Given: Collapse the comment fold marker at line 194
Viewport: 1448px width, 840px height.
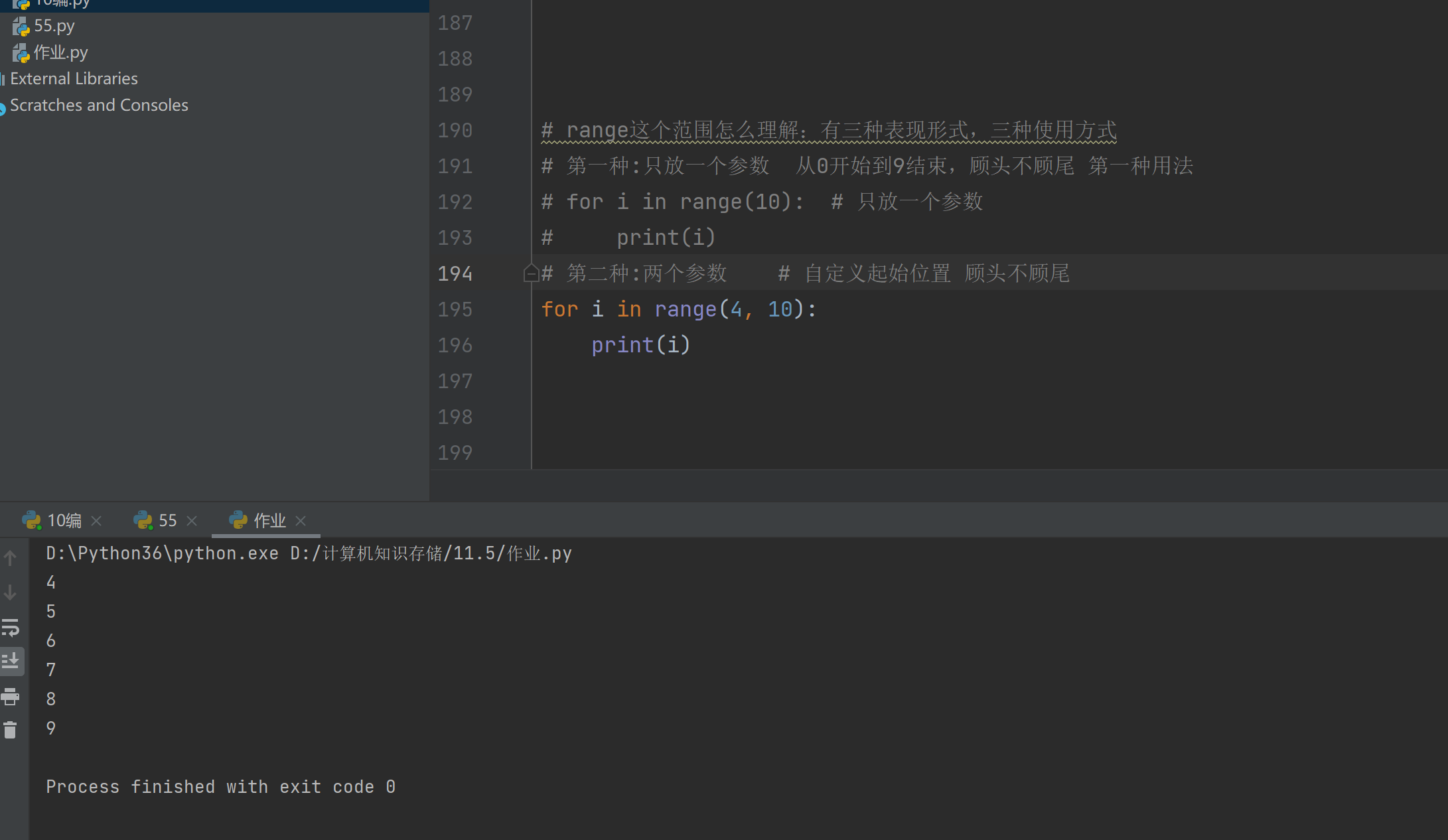Looking at the screenshot, I should [x=530, y=273].
